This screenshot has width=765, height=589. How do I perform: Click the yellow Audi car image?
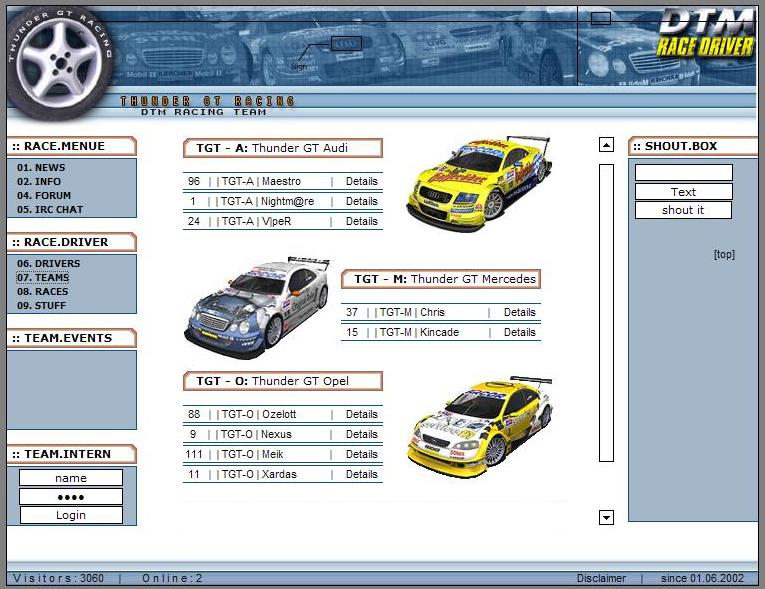[480, 184]
